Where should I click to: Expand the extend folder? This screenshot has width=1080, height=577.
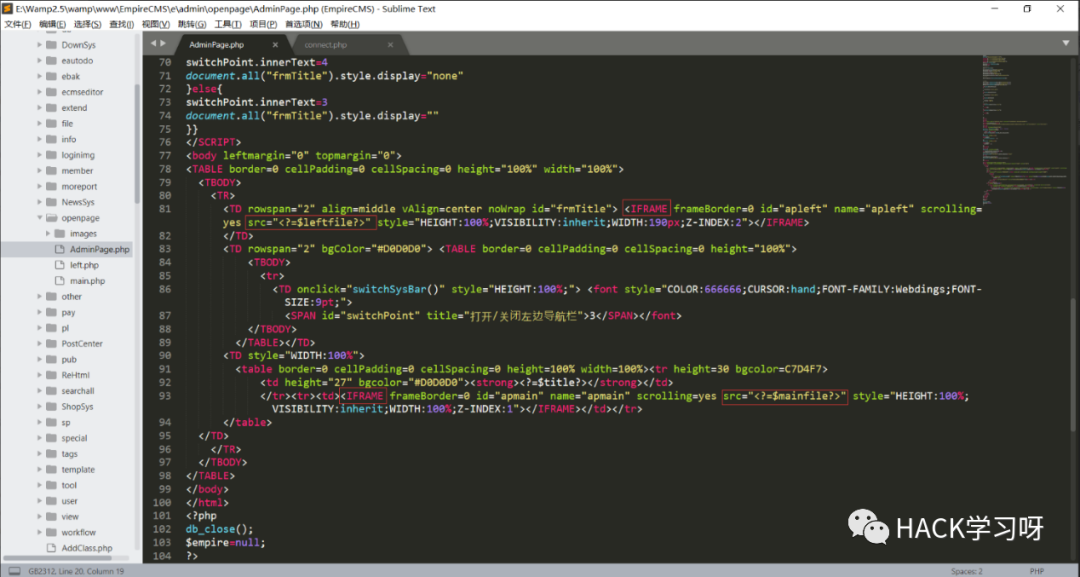point(39,107)
